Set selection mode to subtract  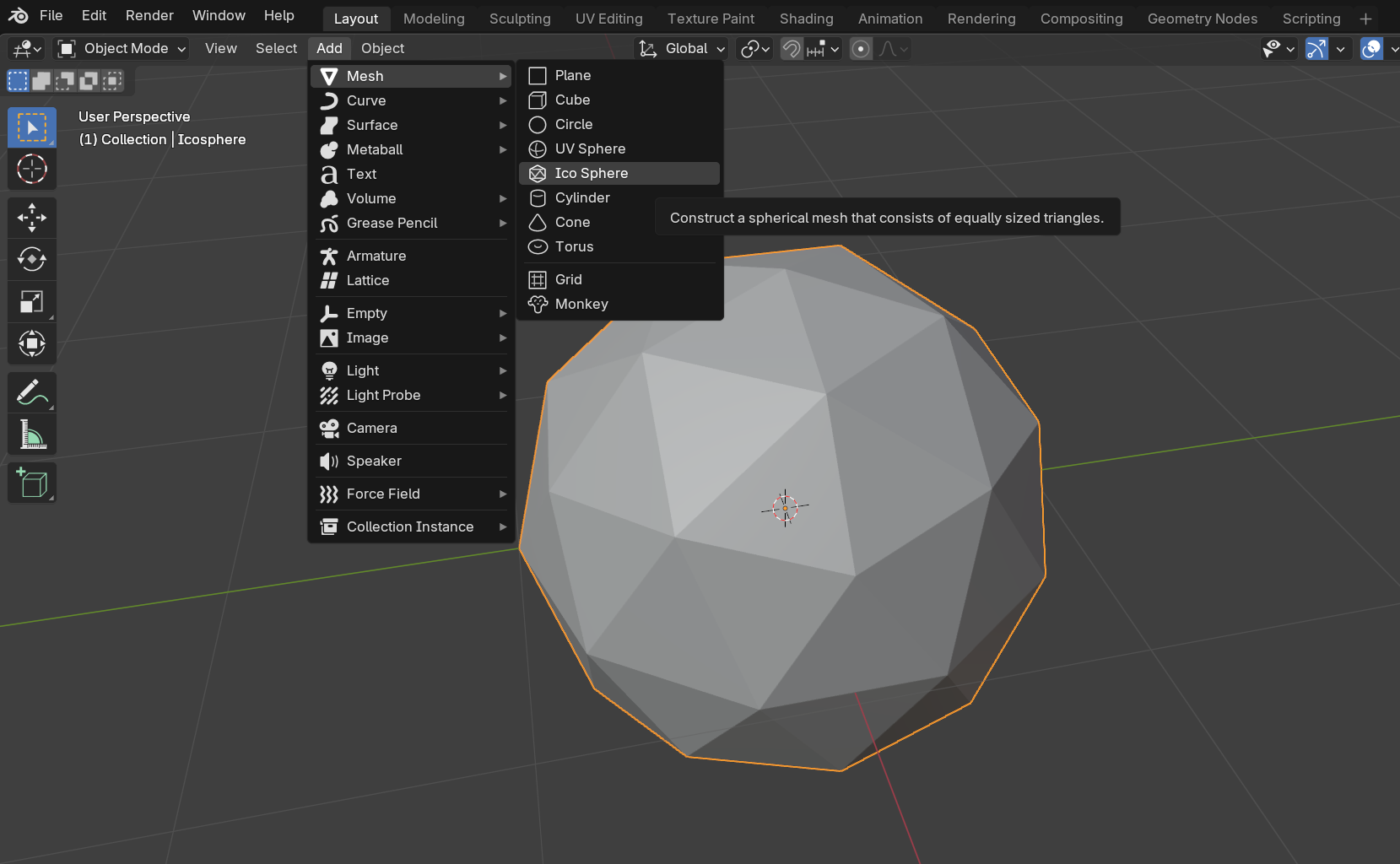[65, 81]
